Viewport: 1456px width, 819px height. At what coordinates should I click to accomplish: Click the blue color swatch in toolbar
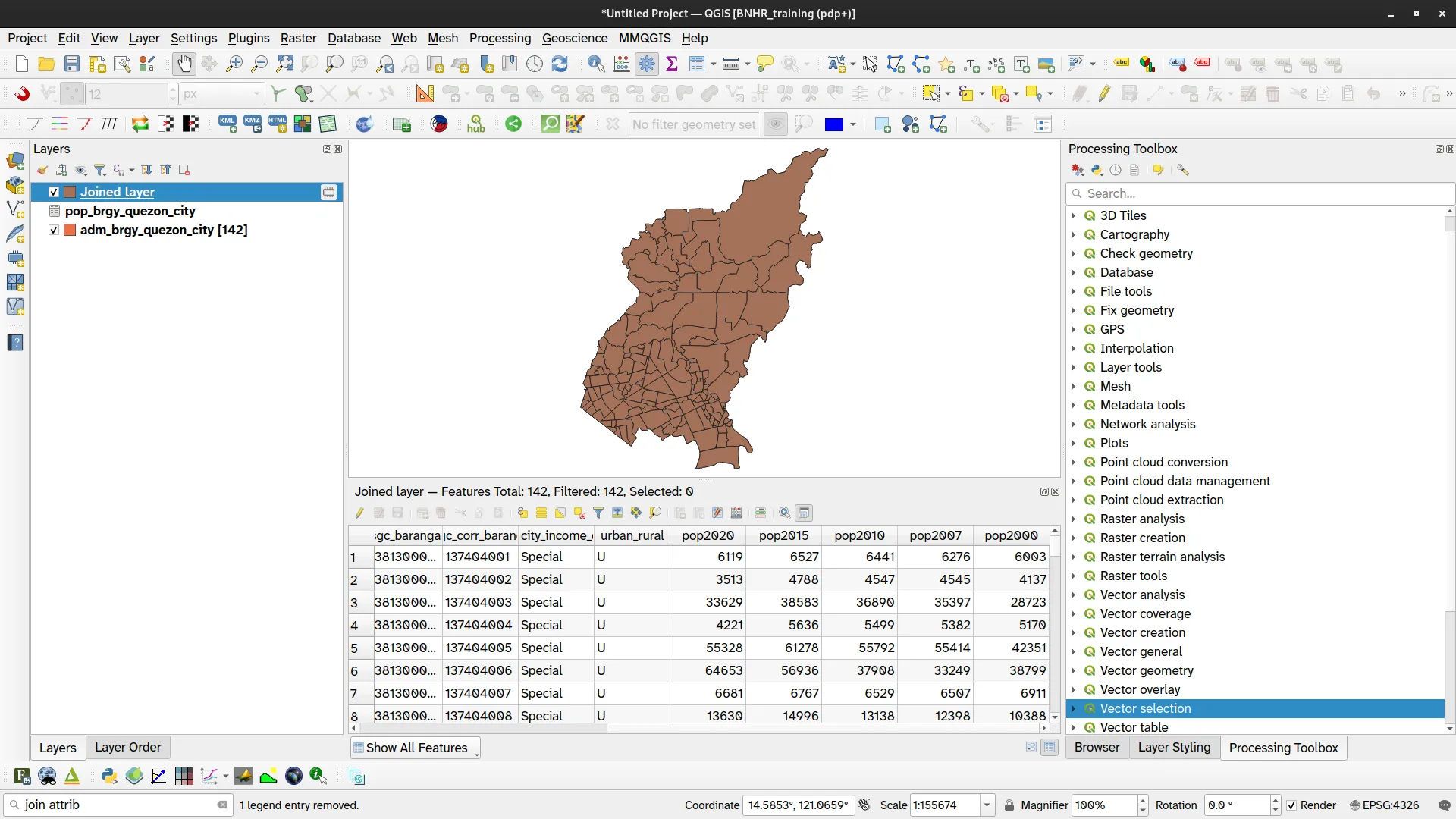click(x=833, y=124)
